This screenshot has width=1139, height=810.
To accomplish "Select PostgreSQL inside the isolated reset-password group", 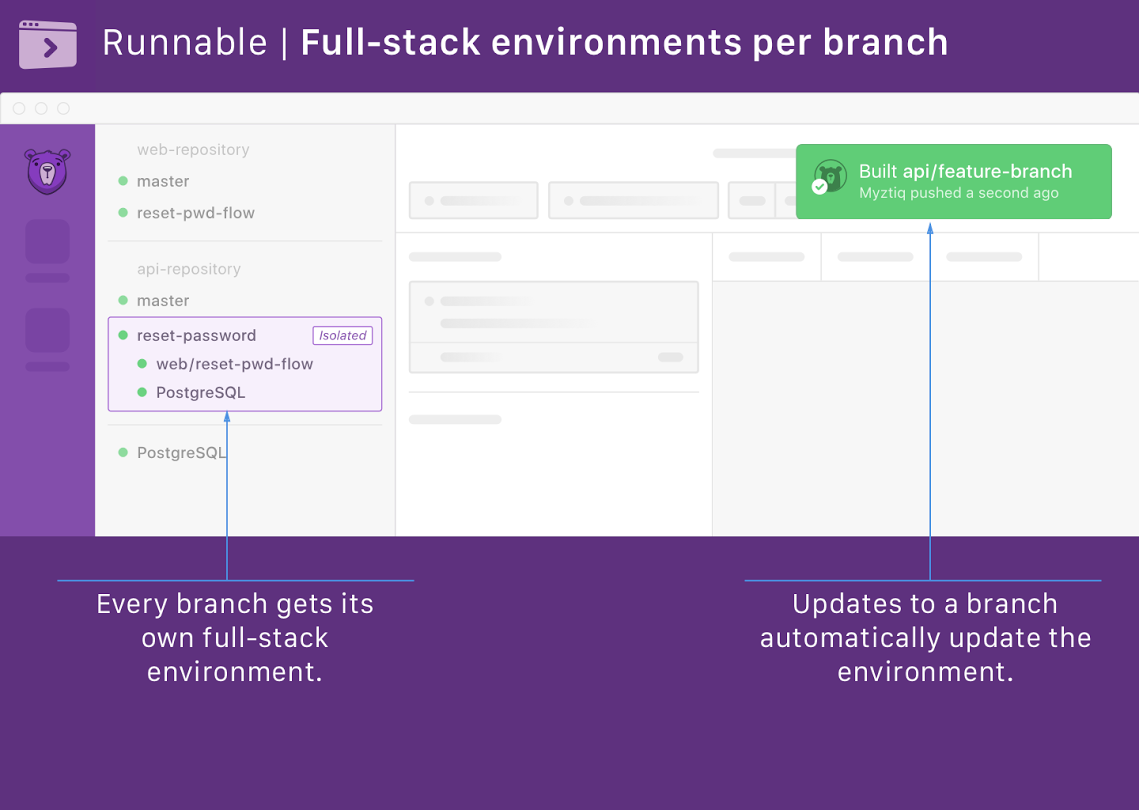I will 200,392.
